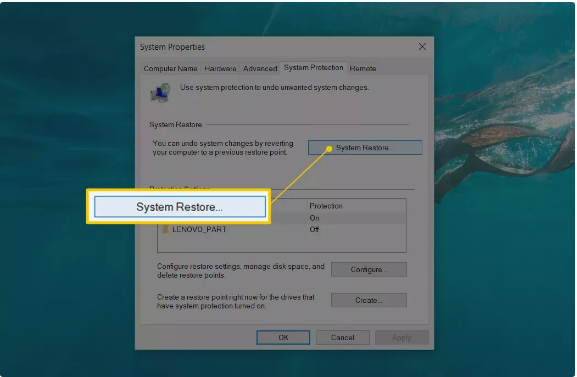Image resolution: width=577 pixels, height=377 pixels.
Task: Select the LENOVO_PART drive row
Action: [282, 229]
